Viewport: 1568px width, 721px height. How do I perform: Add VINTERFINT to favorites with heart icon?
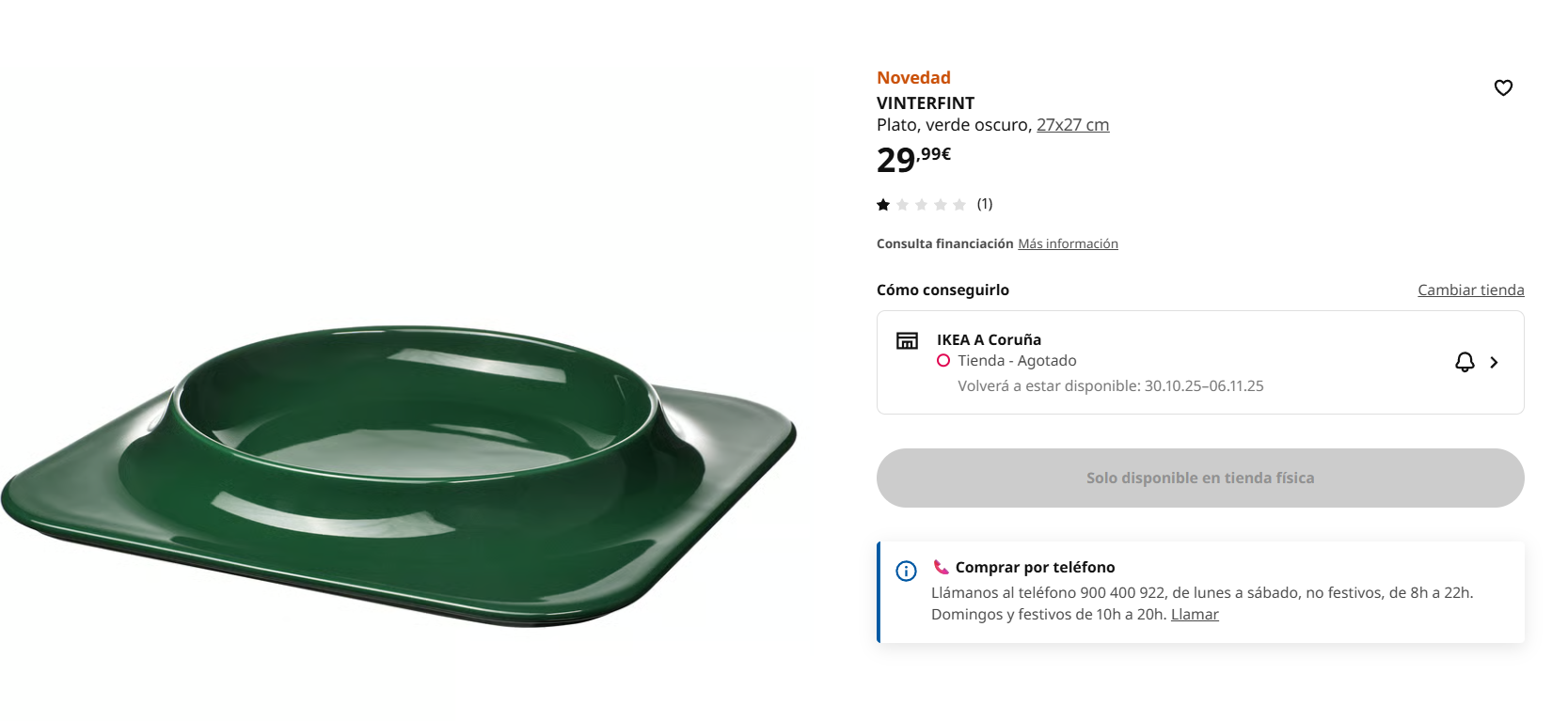pos(1503,87)
